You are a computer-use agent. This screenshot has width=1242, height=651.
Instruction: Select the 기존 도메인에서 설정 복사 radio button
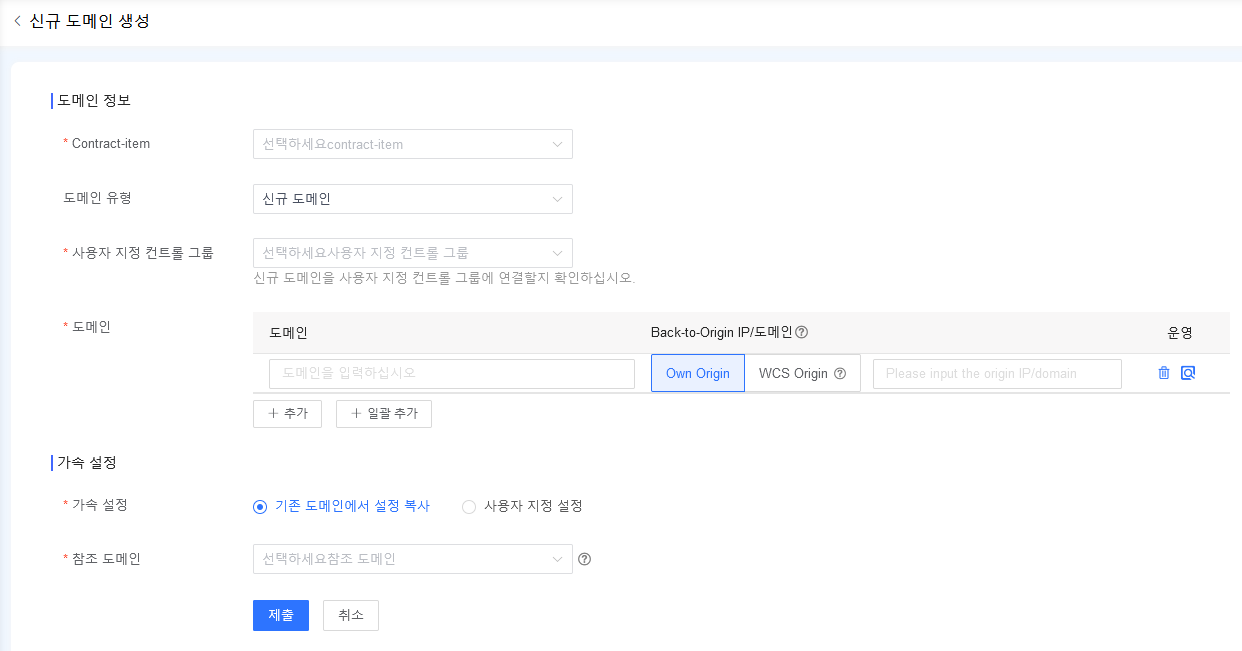(x=260, y=507)
